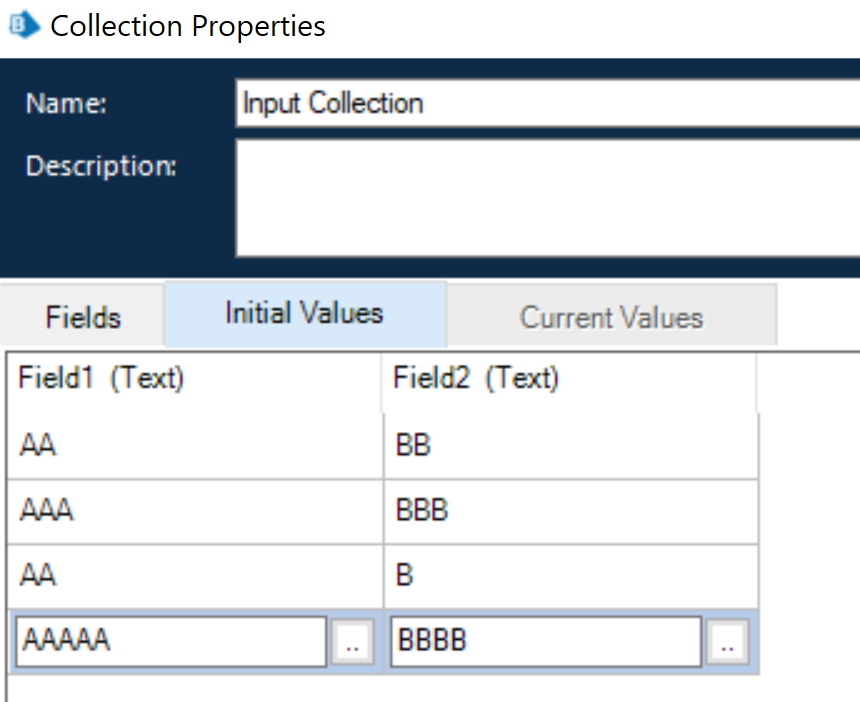The height and width of the screenshot is (702, 860).
Task: Edit the BBBB text field
Action: (546, 641)
